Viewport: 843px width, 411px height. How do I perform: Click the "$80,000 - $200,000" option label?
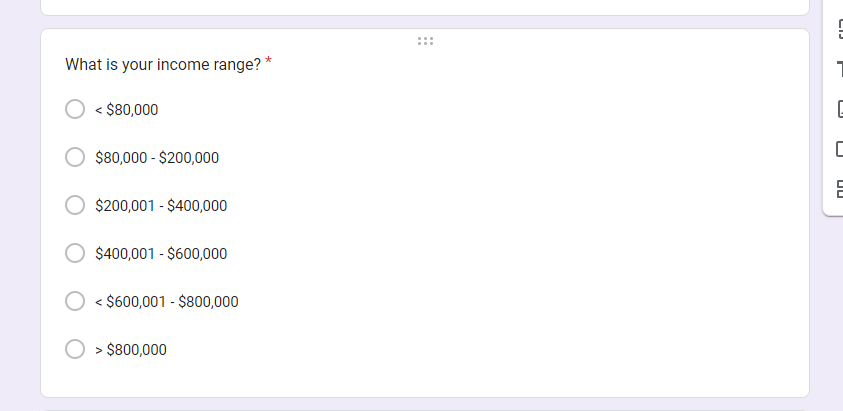(157, 158)
